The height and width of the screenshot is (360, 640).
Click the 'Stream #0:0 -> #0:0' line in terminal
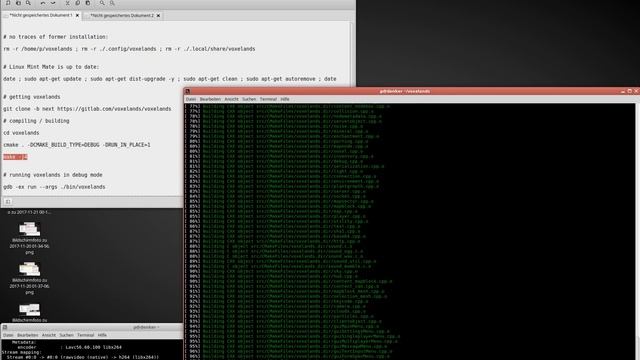tap(82, 357)
